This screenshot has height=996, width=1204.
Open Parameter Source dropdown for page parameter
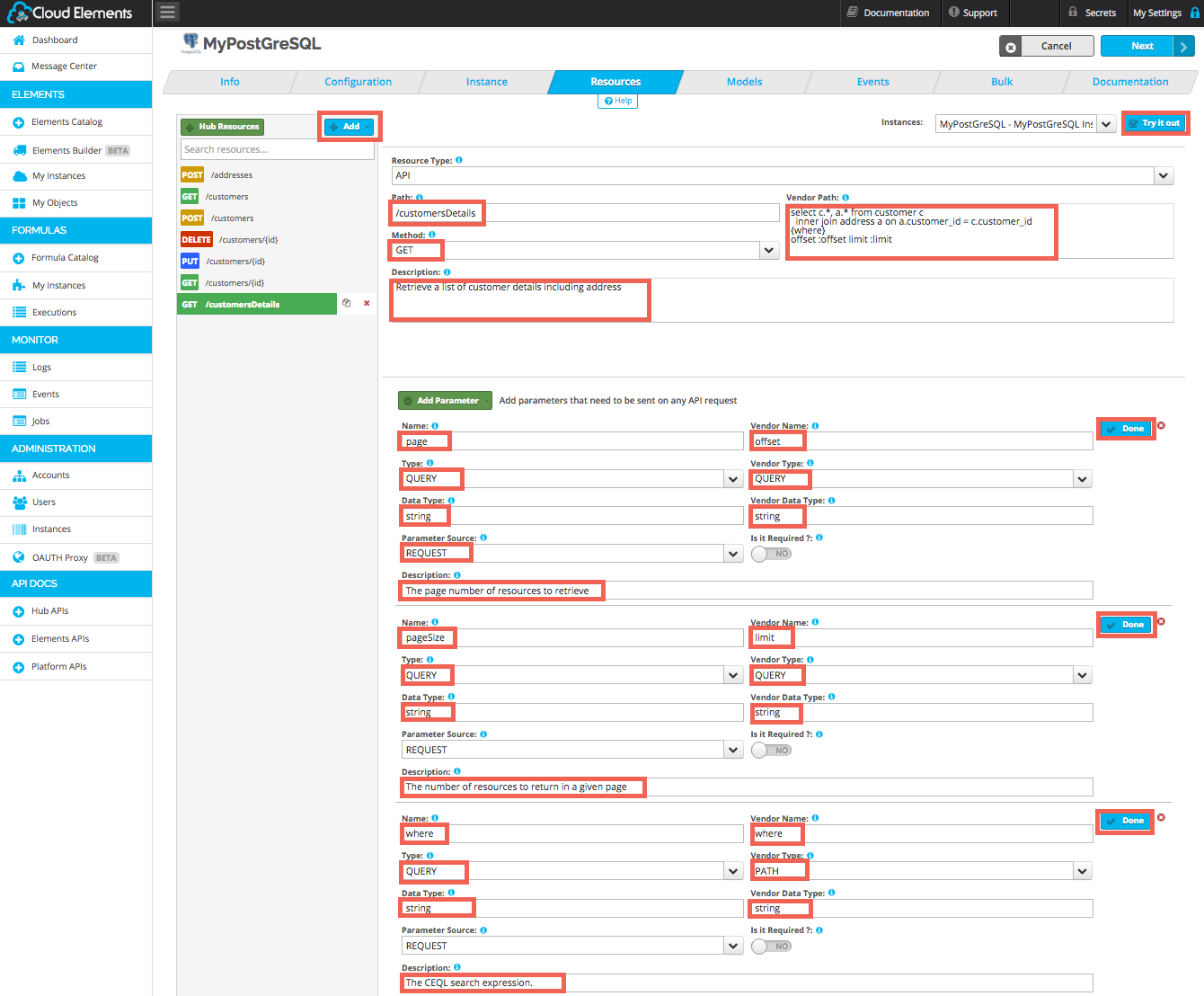[734, 554]
